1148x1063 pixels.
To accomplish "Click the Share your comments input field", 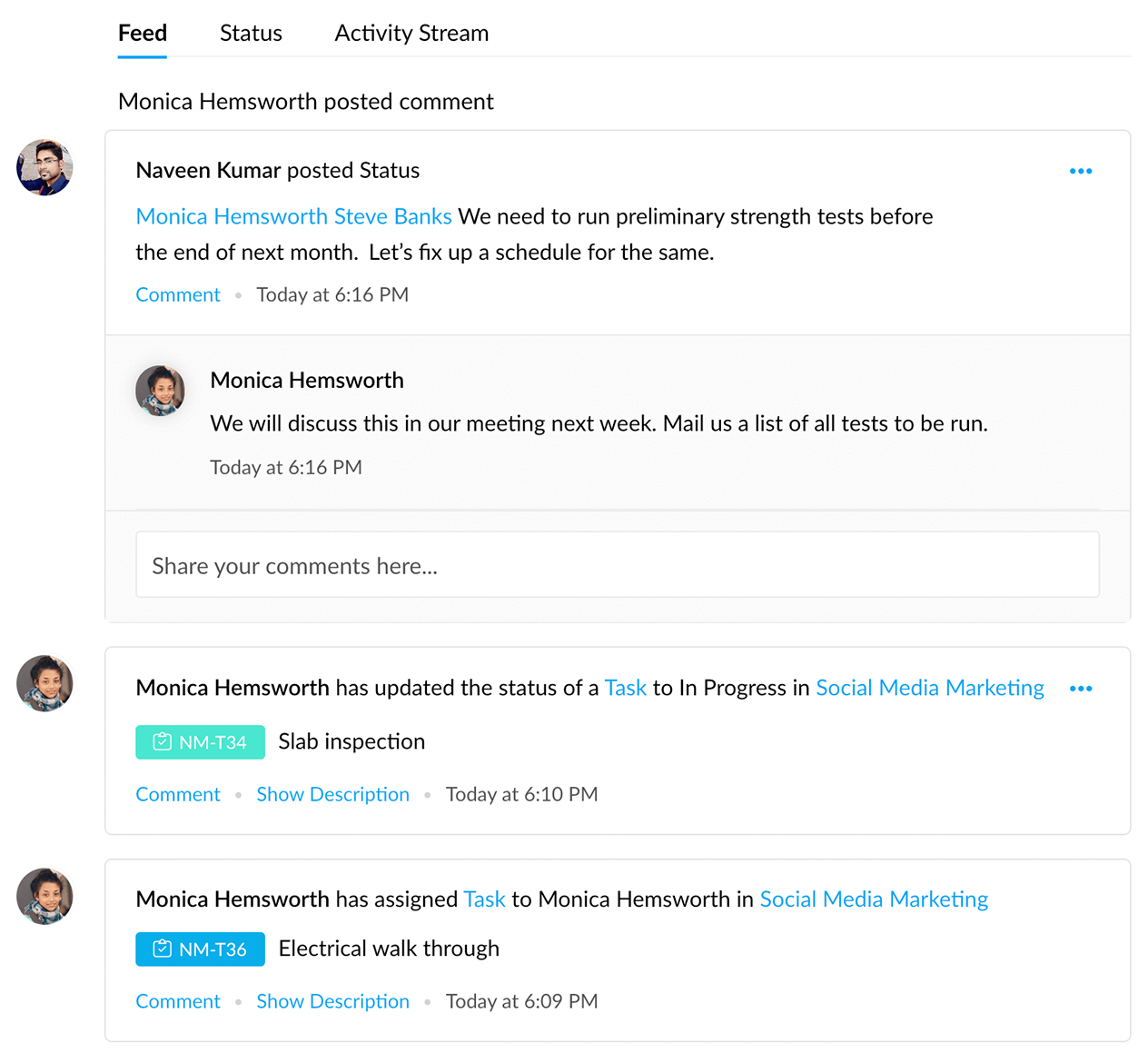I will pos(618,564).
